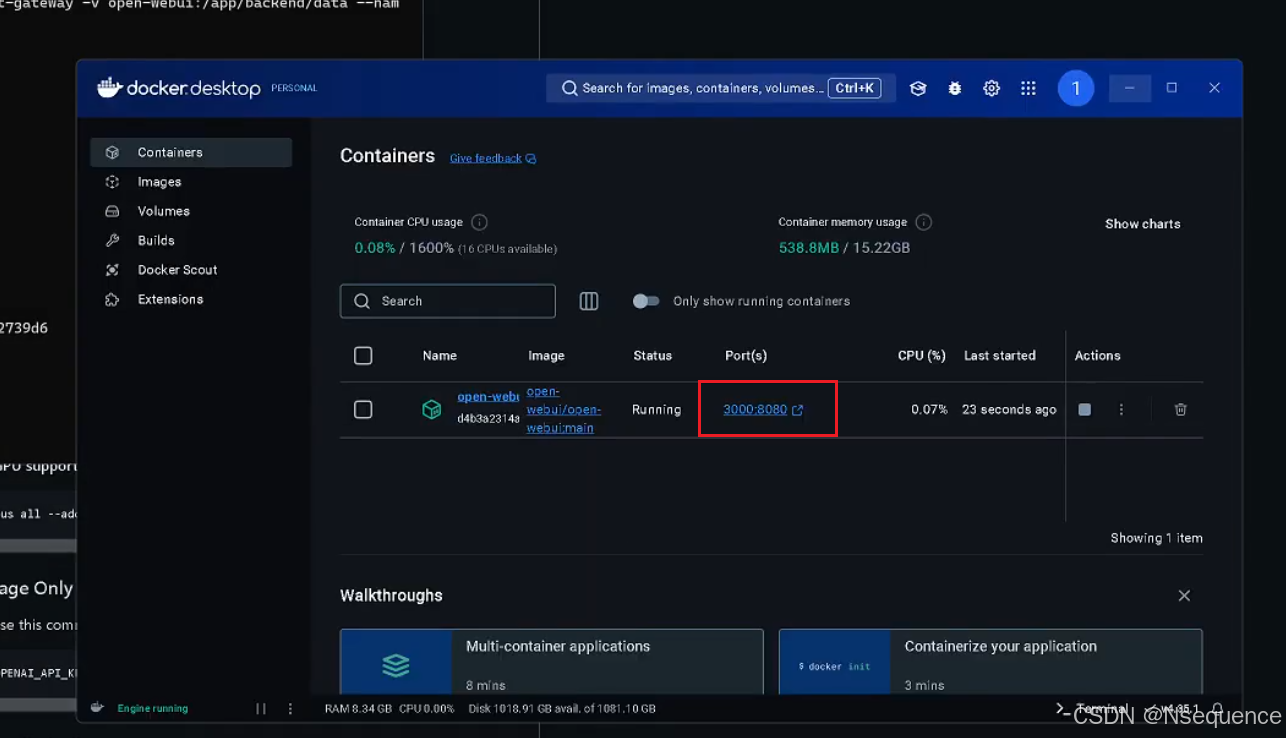Delete the open-webui container via trash icon
The height and width of the screenshot is (738, 1286).
coord(1180,410)
